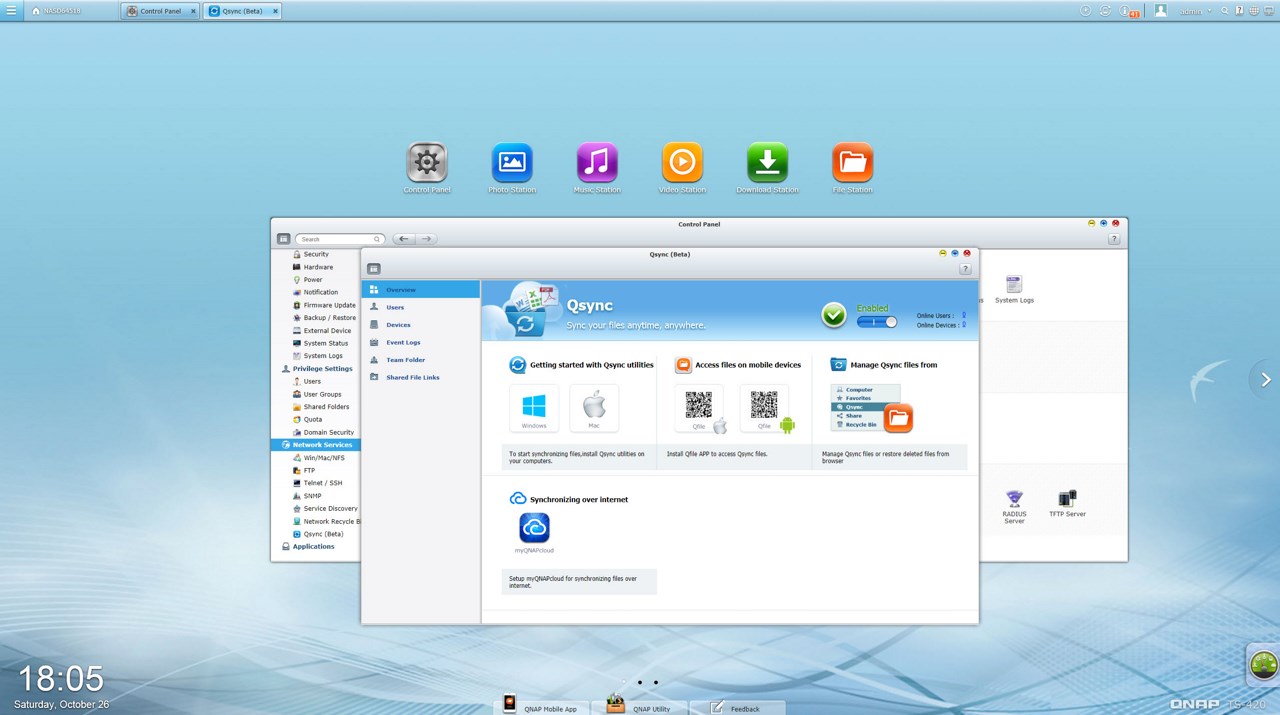This screenshot has height=715, width=1280.
Task: Select Hardware in Control Panel tree
Action: (318, 267)
